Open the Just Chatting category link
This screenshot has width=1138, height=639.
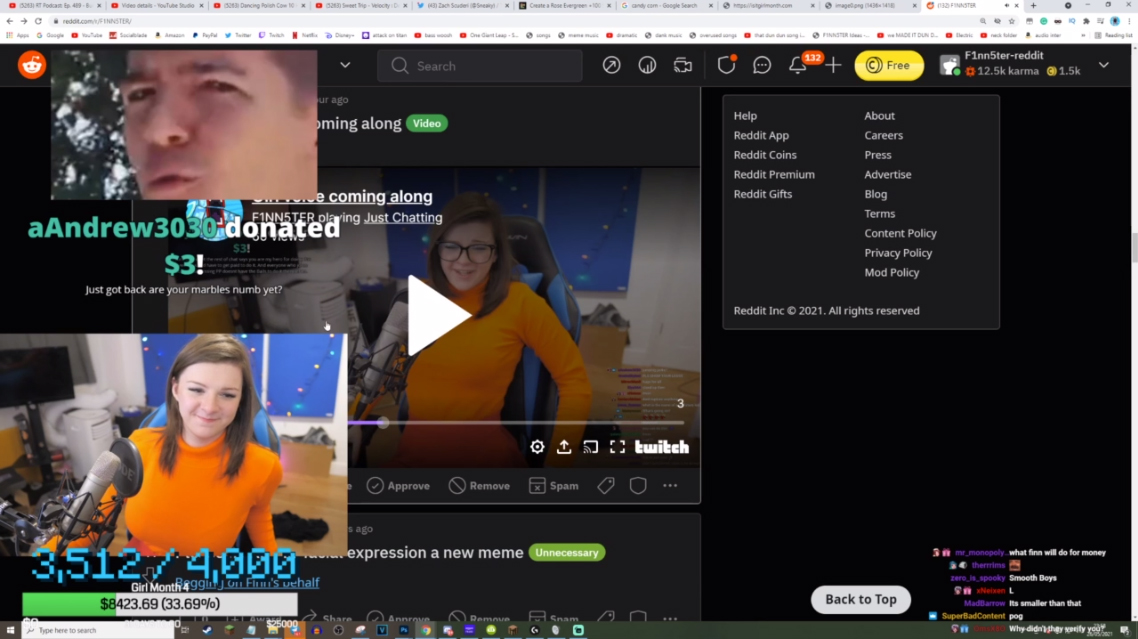pyautogui.click(x=403, y=218)
